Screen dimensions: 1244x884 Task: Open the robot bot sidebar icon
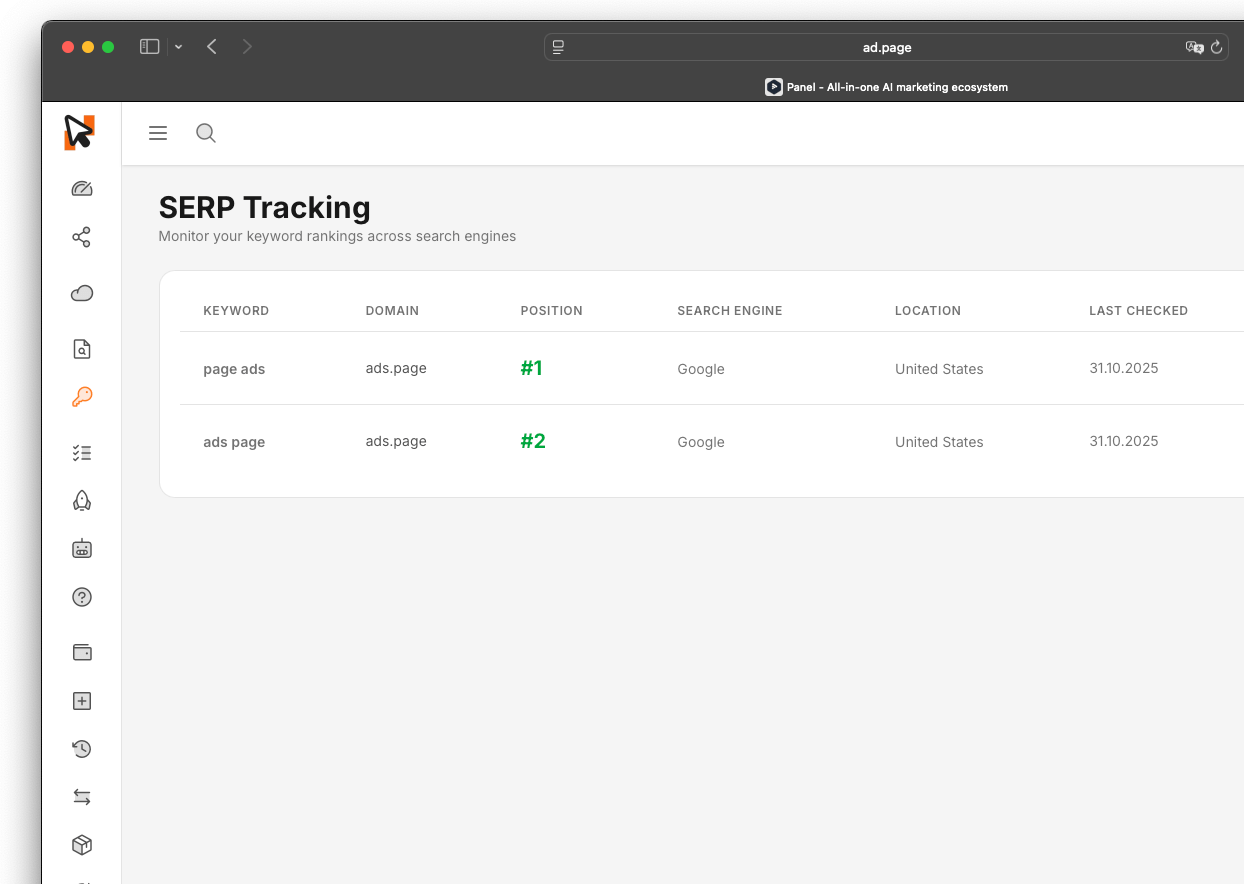82,548
